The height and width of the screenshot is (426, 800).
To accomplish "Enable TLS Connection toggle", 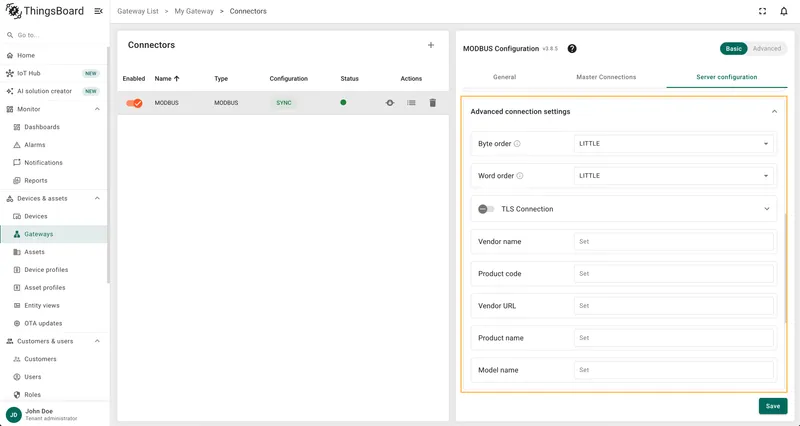I will tap(486, 209).
